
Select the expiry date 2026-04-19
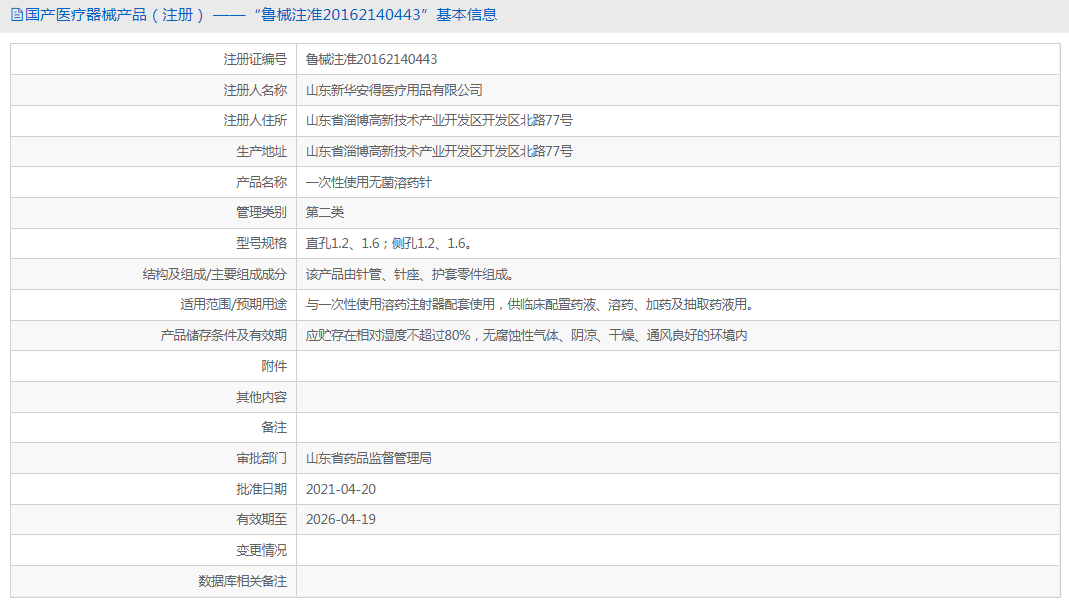[x=341, y=519]
